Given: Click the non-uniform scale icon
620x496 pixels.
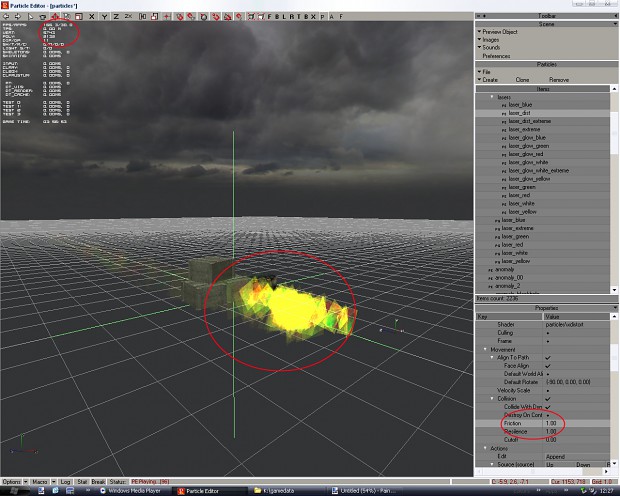Looking at the screenshot, I should tap(155, 17).
